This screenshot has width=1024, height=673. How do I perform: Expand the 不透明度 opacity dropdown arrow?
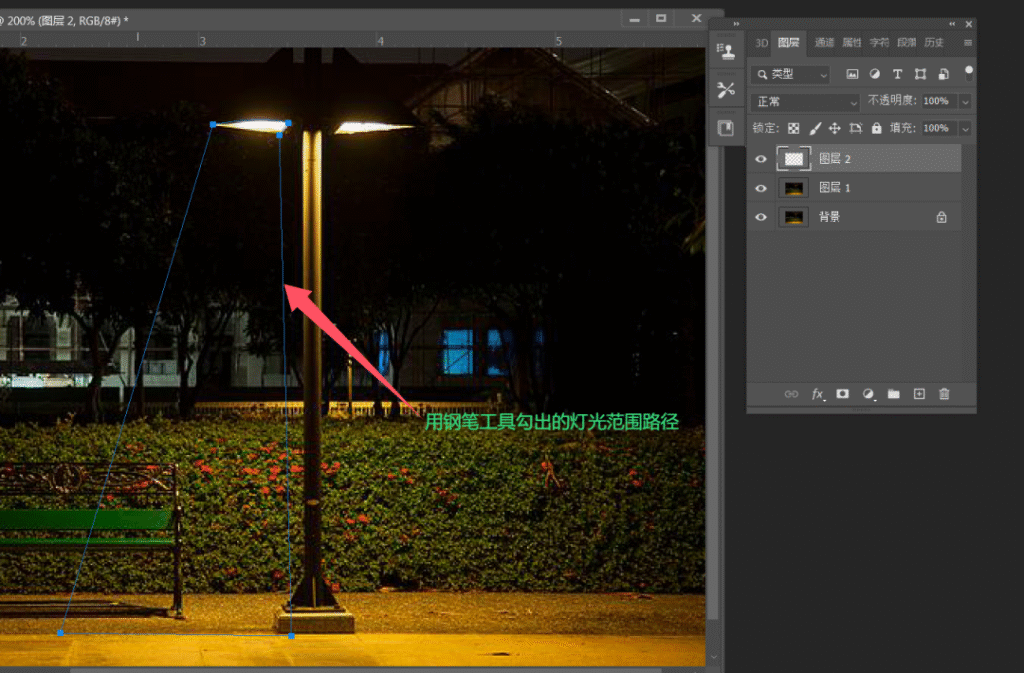point(965,102)
